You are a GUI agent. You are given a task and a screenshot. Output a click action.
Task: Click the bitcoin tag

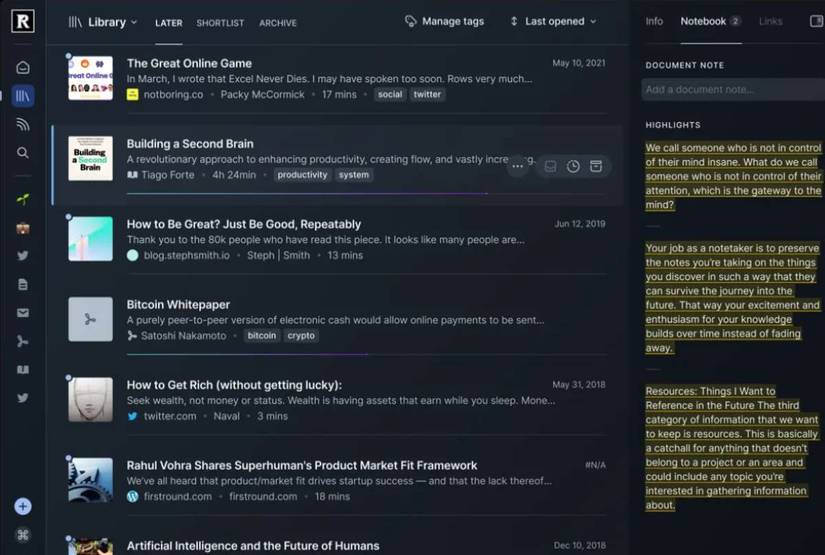click(x=261, y=336)
